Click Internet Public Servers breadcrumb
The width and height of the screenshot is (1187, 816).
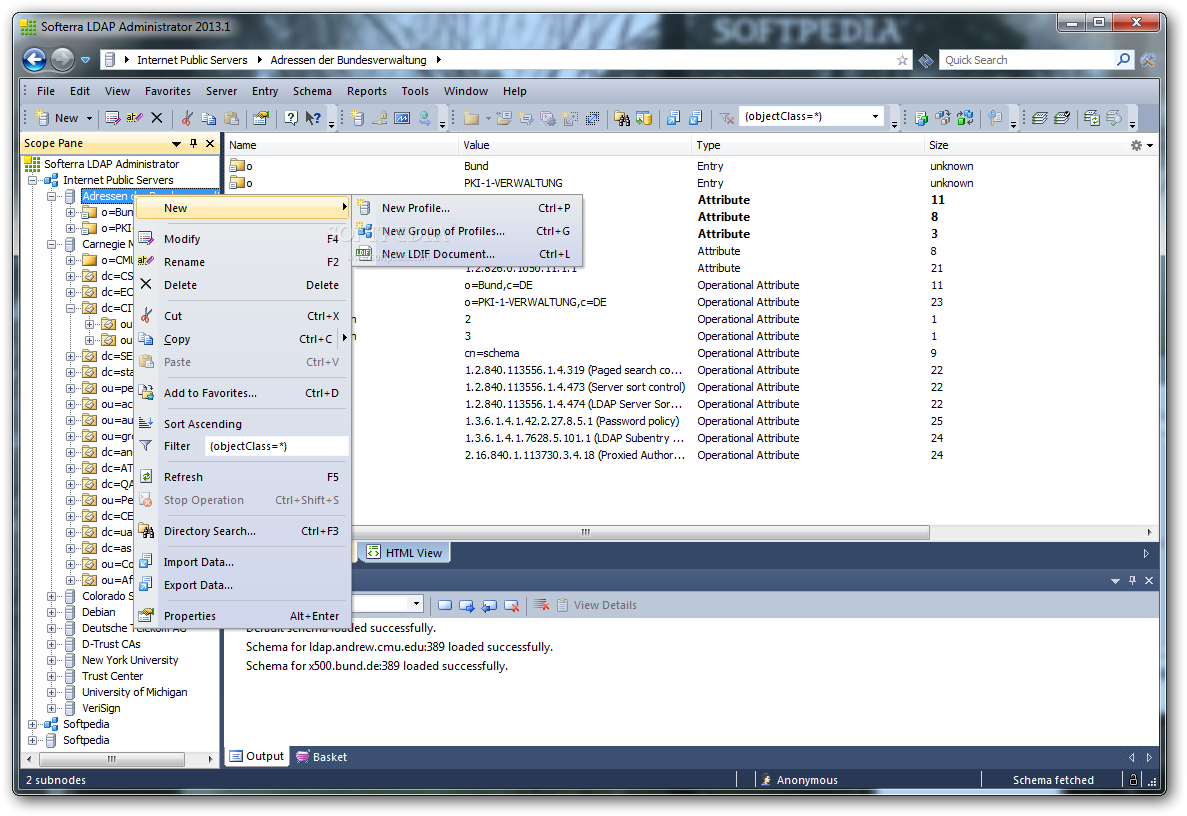point(192,60)
